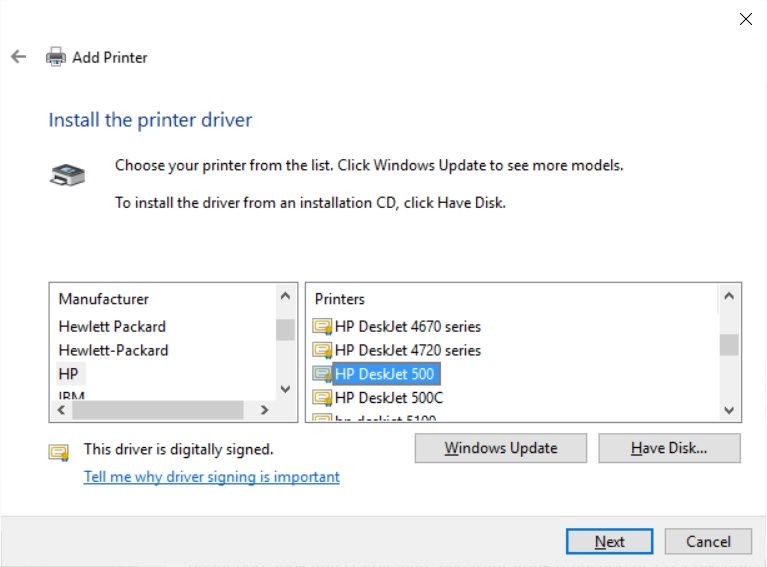Click the digitally signed certificate icon
Screen dimensions: 767x567
[59, 453]
